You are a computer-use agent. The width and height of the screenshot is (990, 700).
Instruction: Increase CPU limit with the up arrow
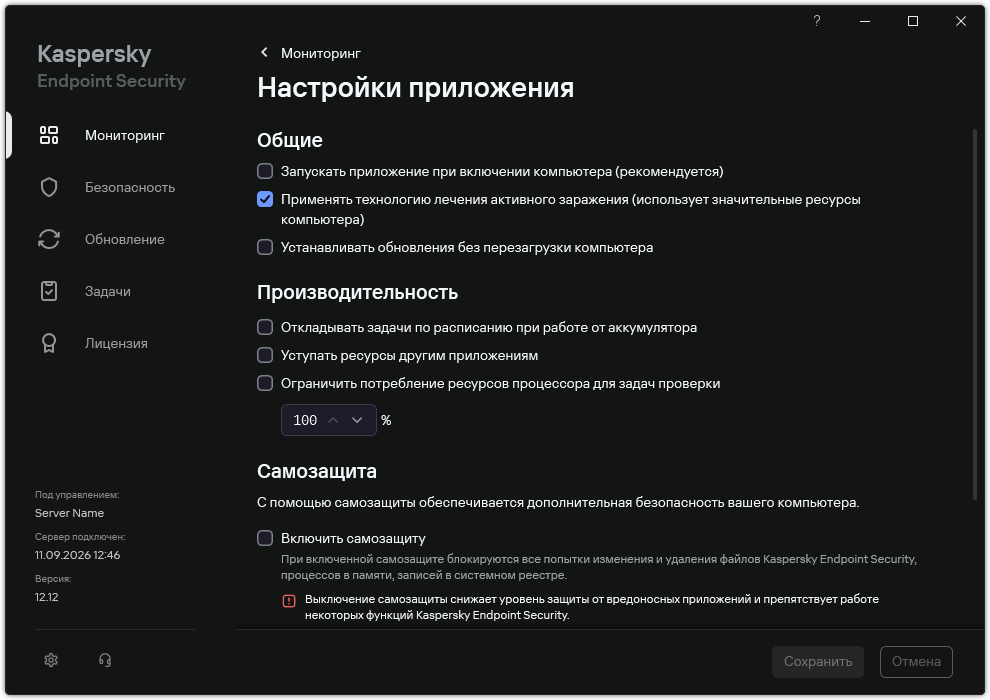(333, 420)
